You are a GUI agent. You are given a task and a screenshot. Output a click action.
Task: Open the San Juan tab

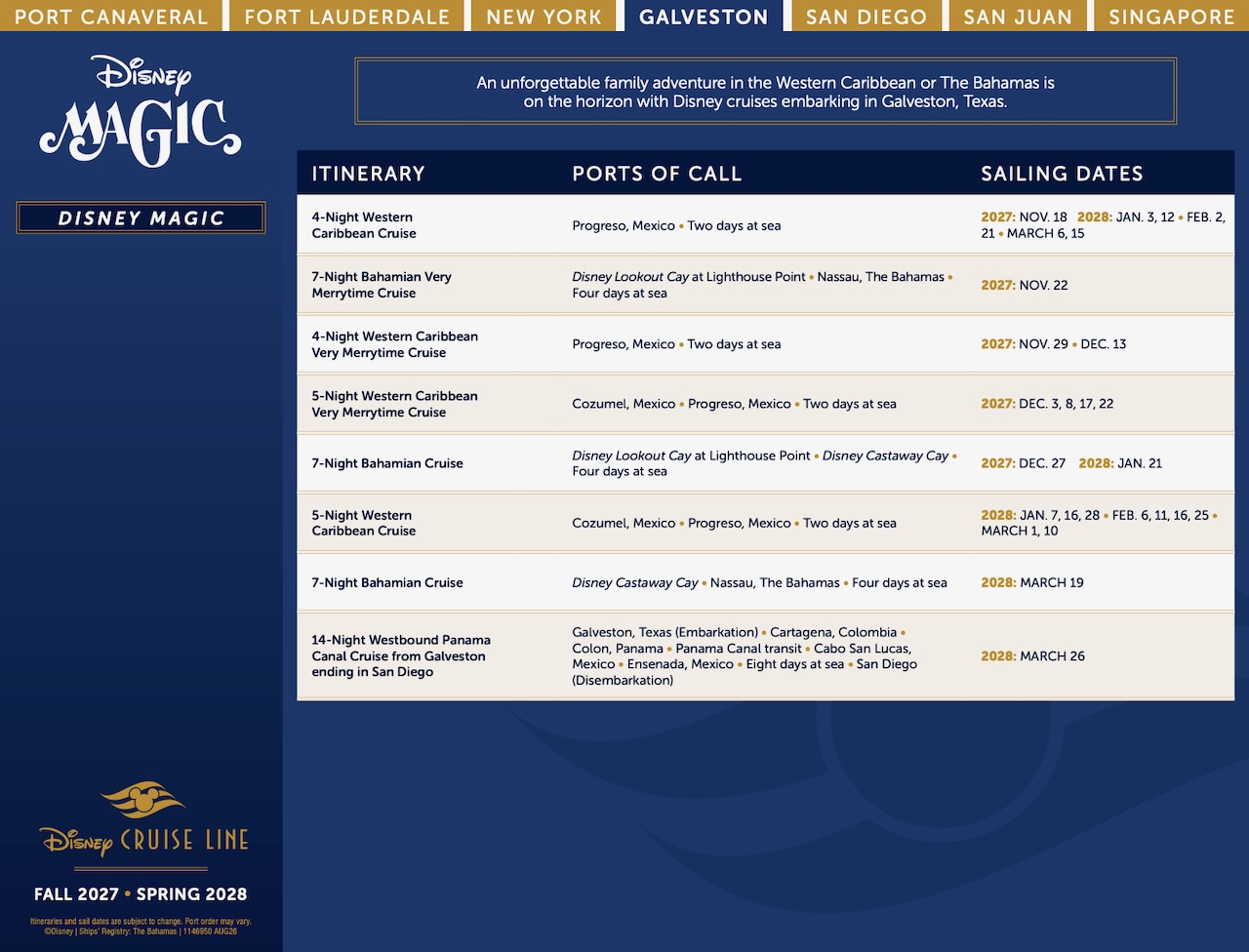(1018, 16)
